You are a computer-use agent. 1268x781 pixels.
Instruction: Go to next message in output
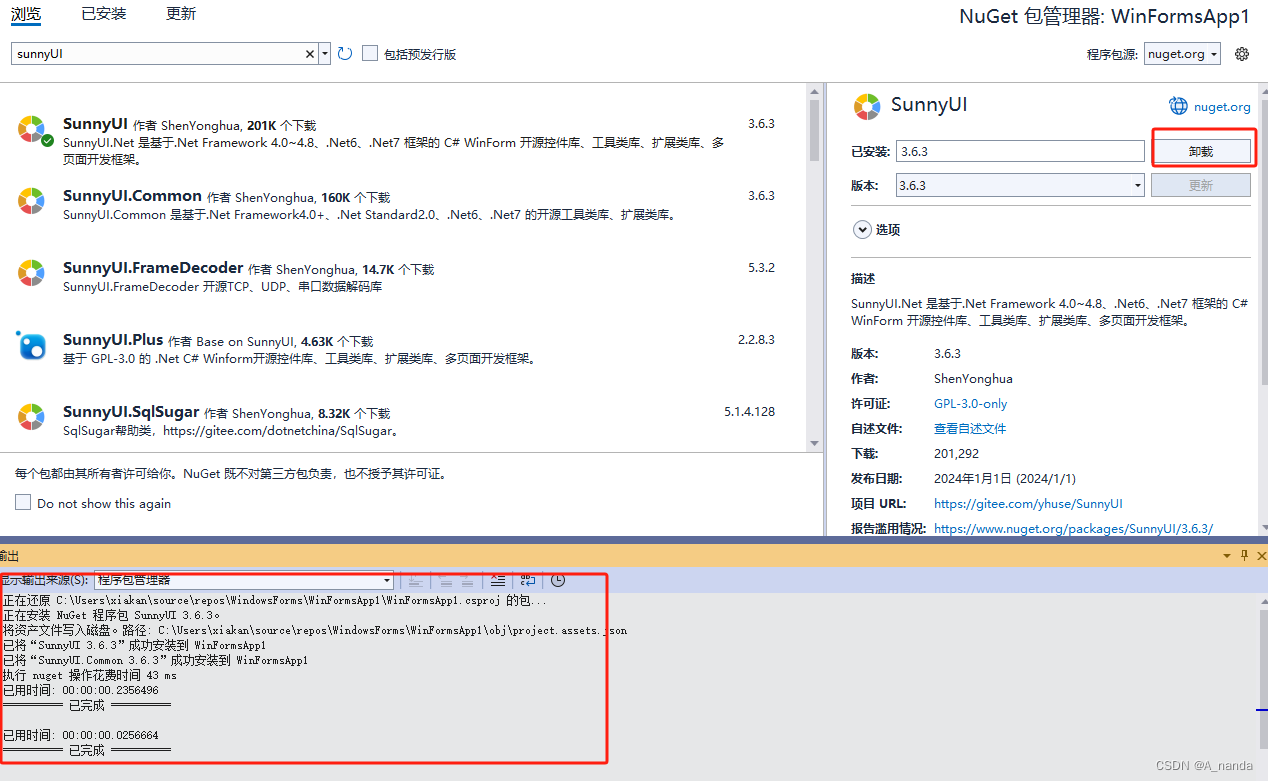467,580
